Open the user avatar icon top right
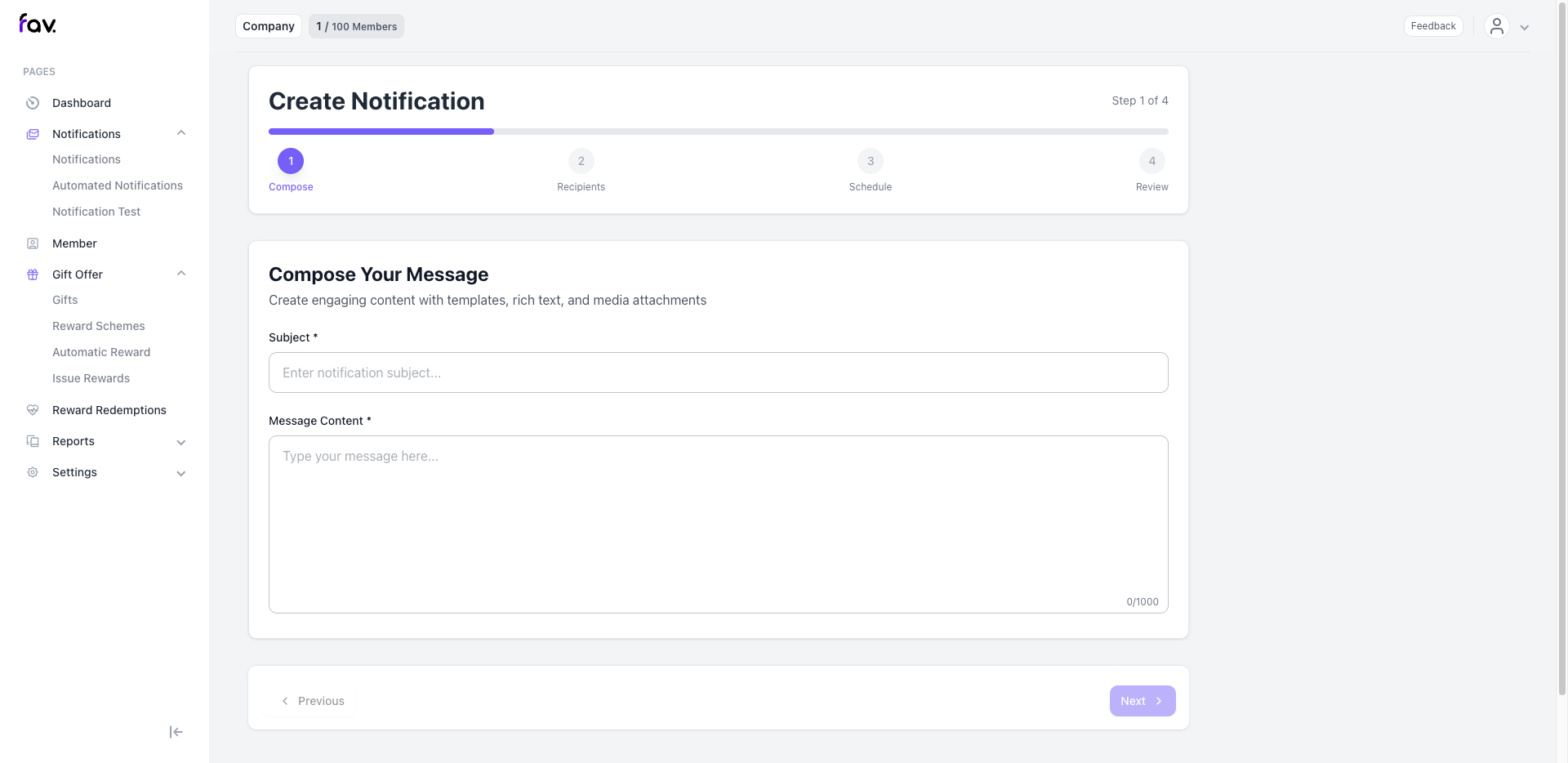 tap(1496, 26)
